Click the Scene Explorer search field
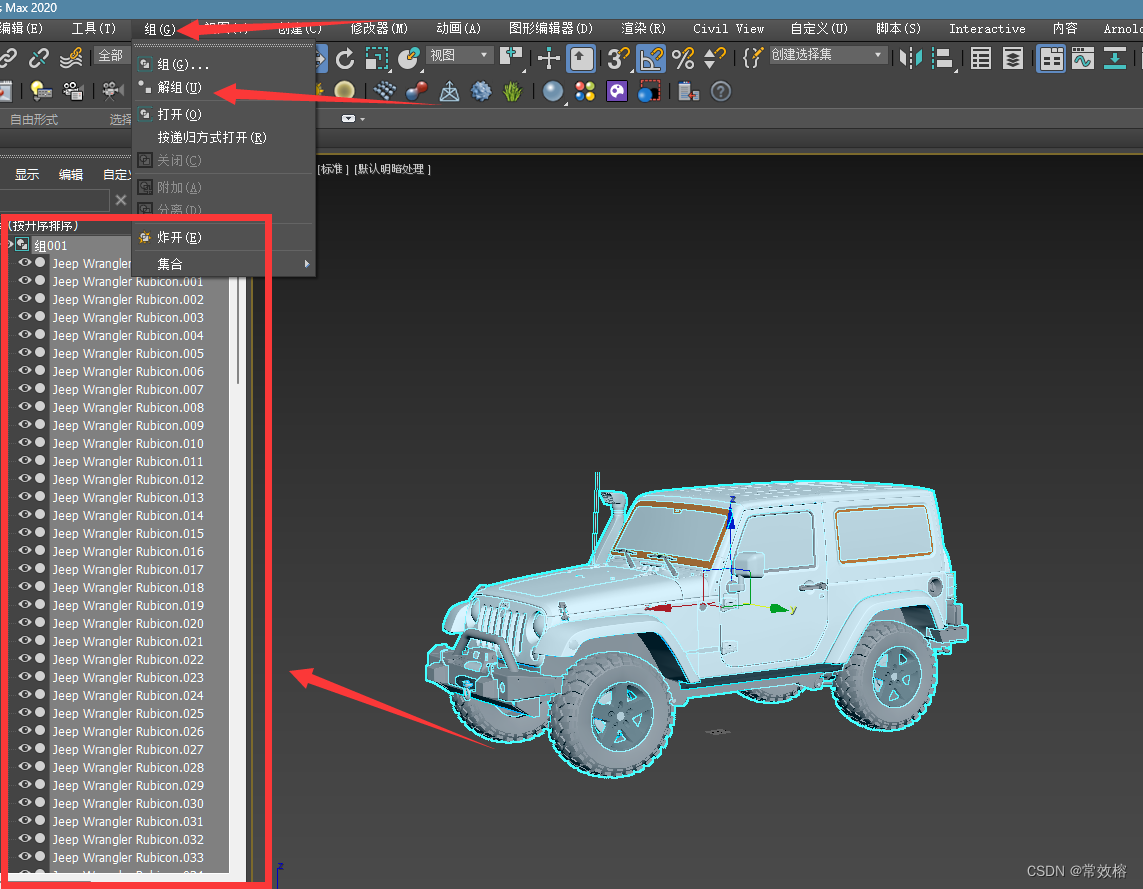The width and height of the screenshot is (1143, 889). tap(55, 200)
